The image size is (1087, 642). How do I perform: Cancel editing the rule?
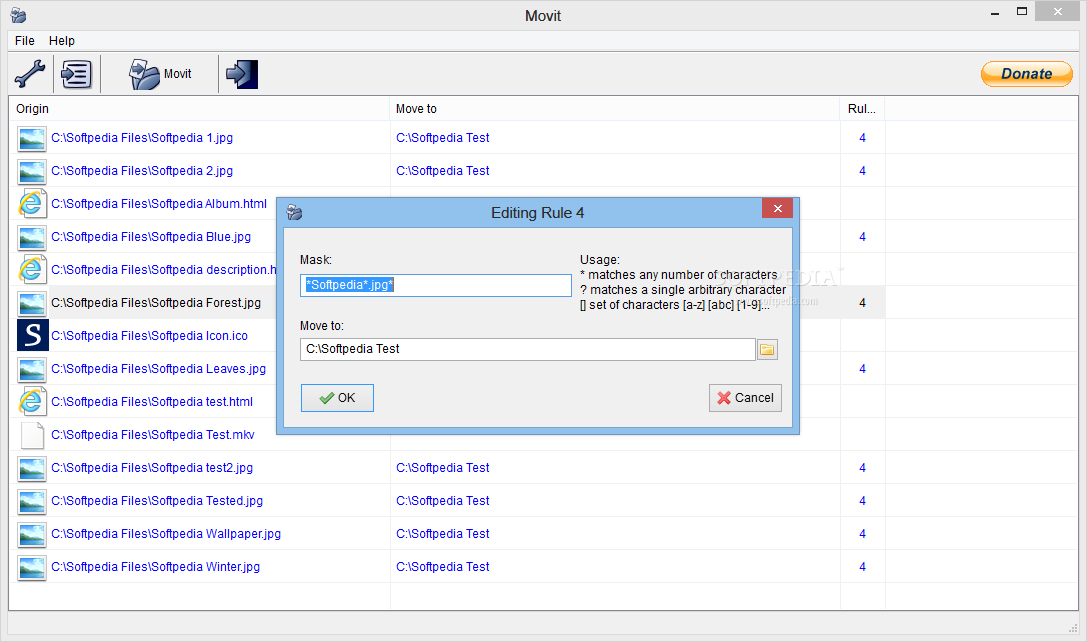745,398
